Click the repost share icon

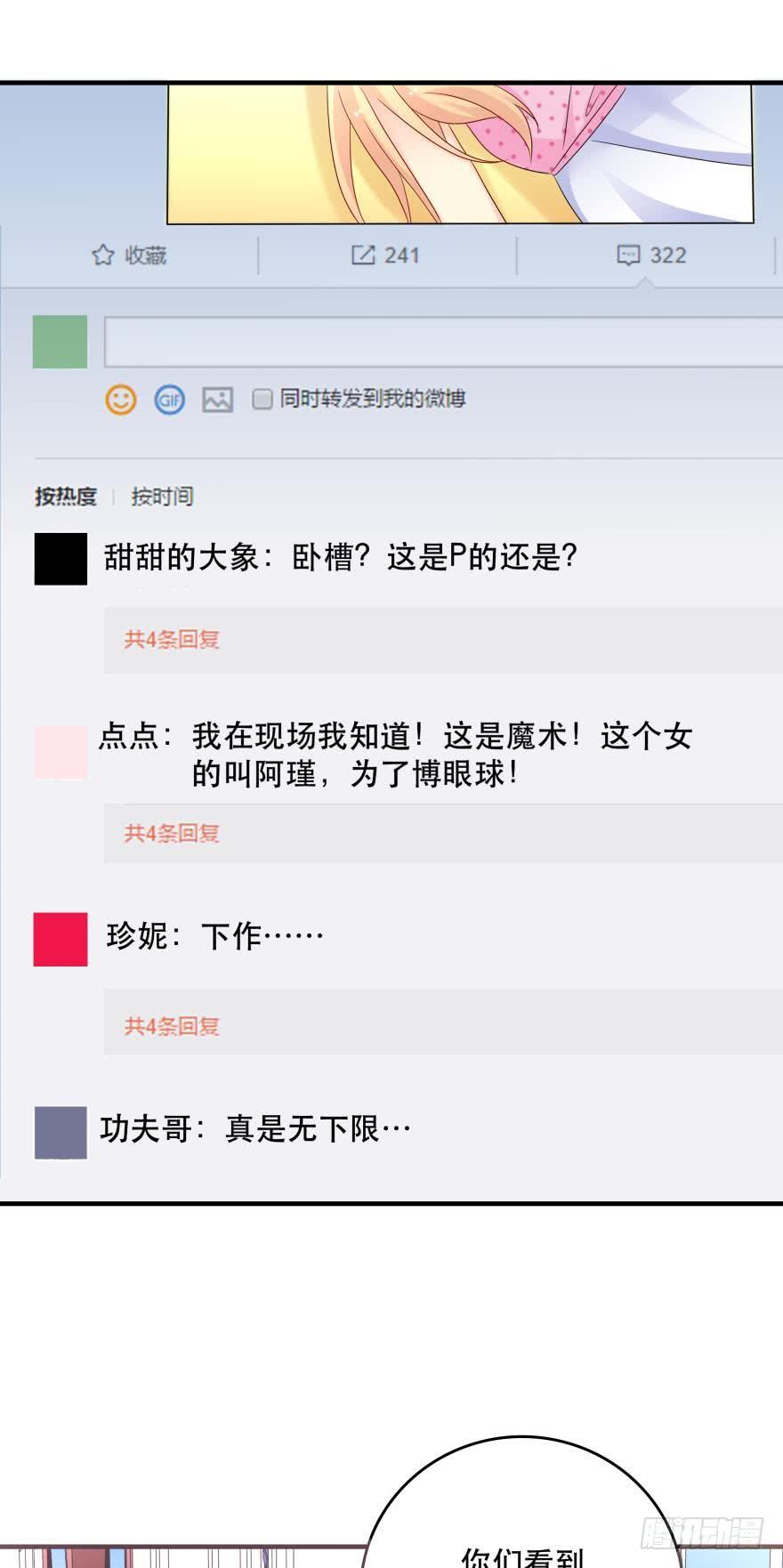coord(363,255)
